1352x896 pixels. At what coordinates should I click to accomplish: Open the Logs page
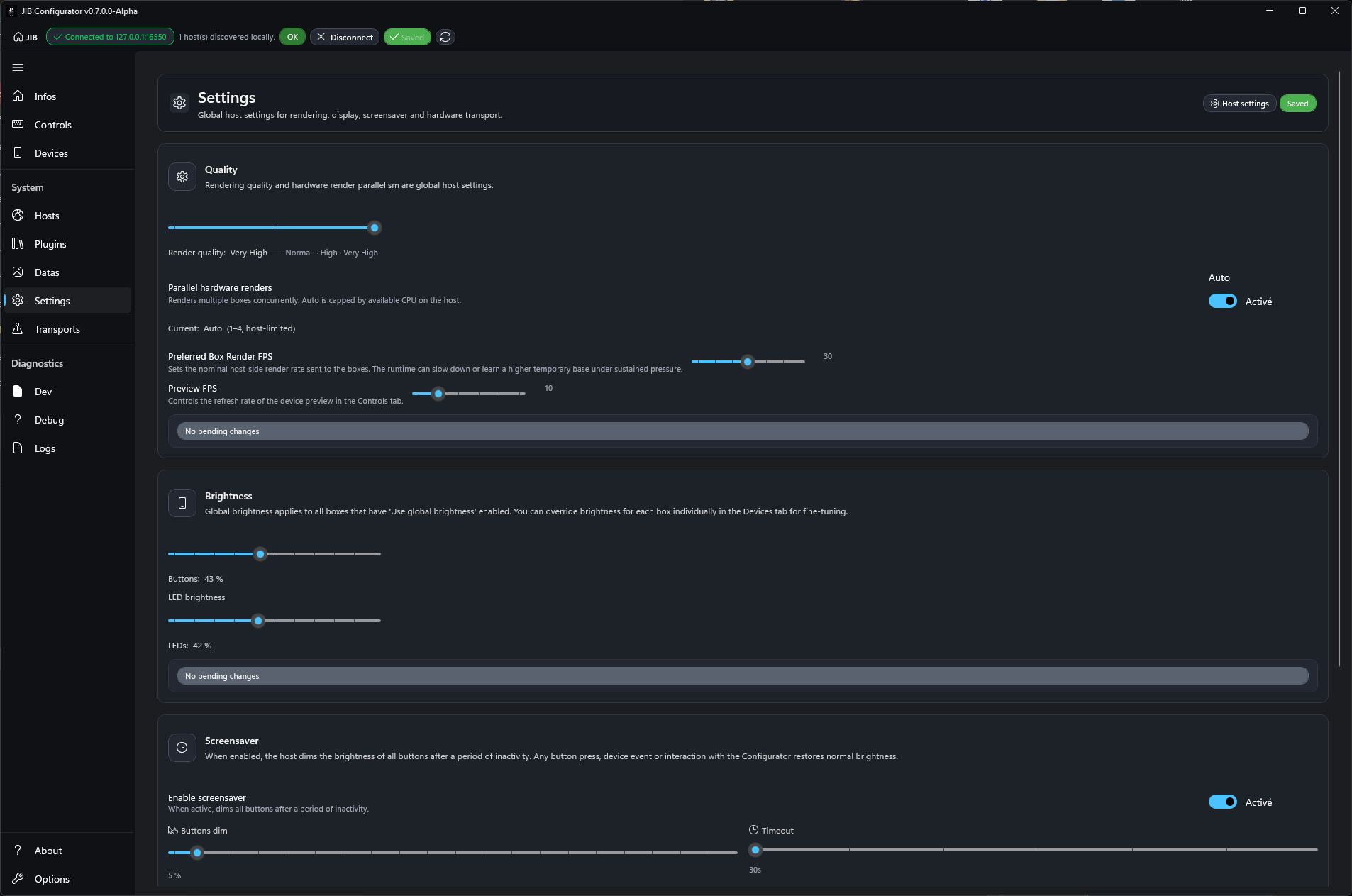point(67,448)
